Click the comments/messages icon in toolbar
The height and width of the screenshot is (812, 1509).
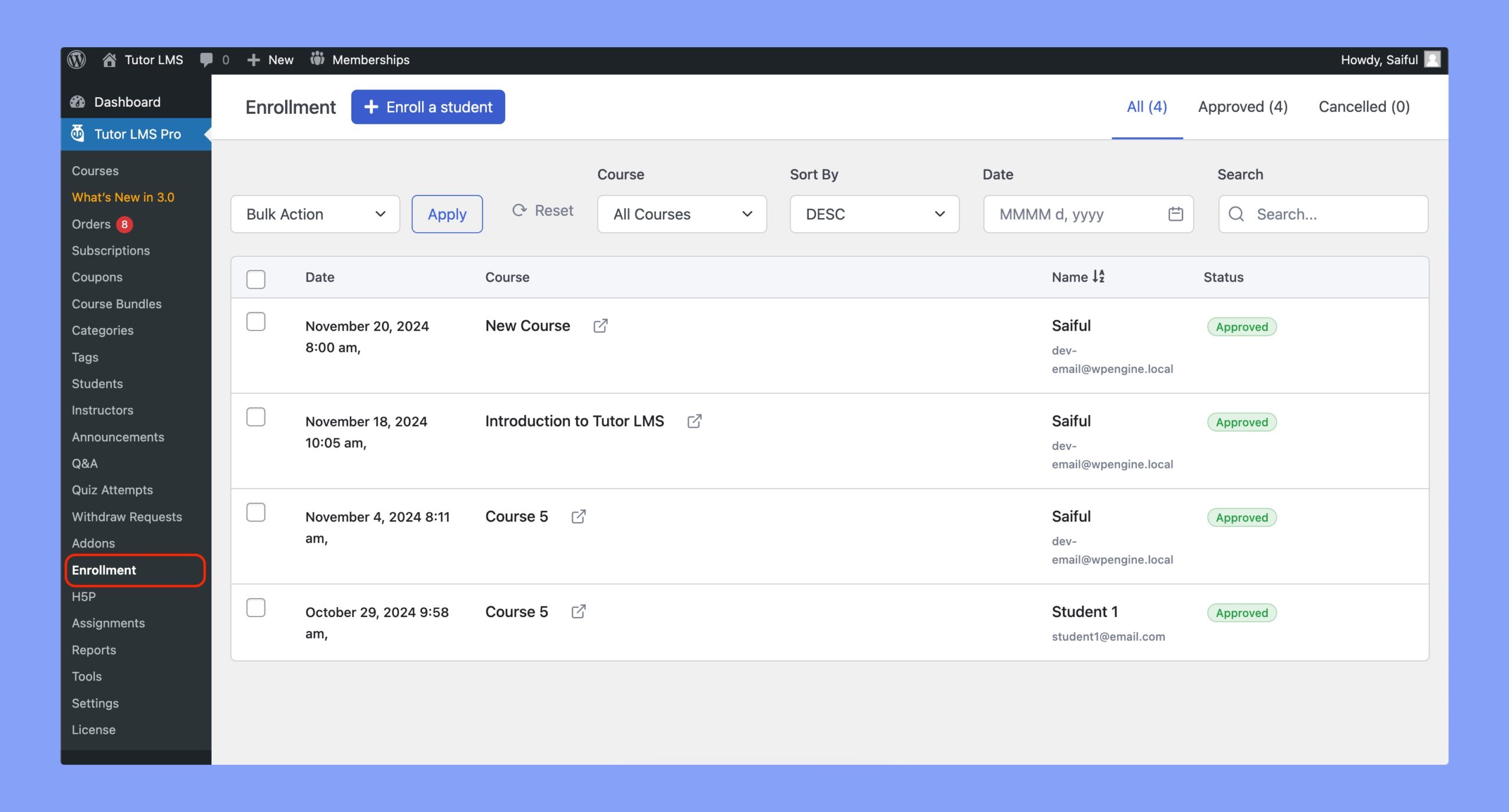[x=208, y=60]
